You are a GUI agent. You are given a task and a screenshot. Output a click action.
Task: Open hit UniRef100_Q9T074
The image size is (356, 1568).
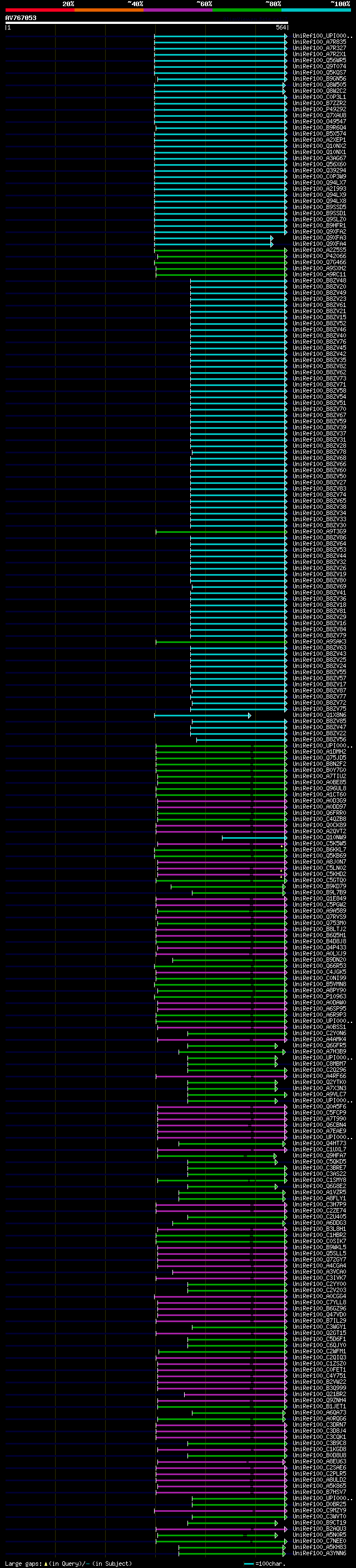[x=319, y=66]
